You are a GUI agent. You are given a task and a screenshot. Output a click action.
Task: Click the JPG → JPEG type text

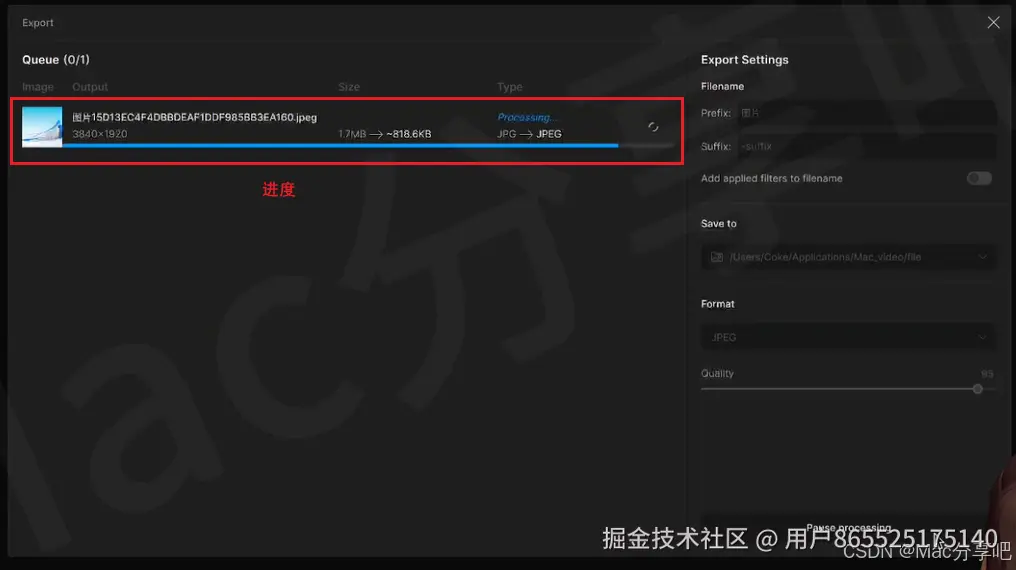click(529, 134)
